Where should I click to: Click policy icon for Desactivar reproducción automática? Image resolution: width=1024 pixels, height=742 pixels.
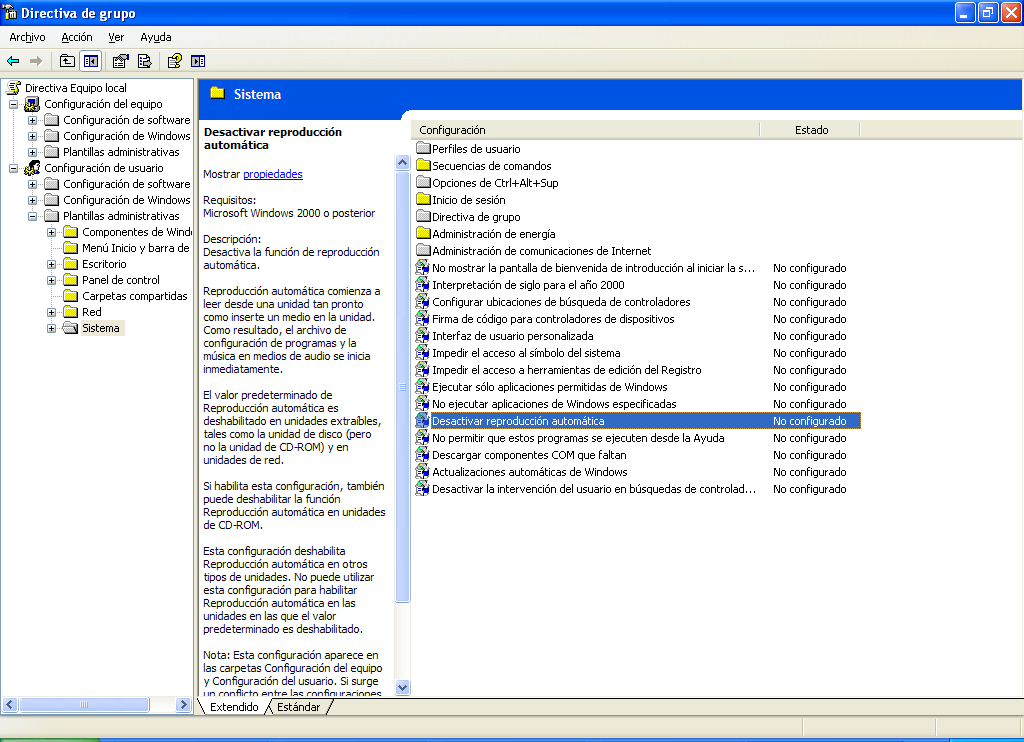click(423, 421)
